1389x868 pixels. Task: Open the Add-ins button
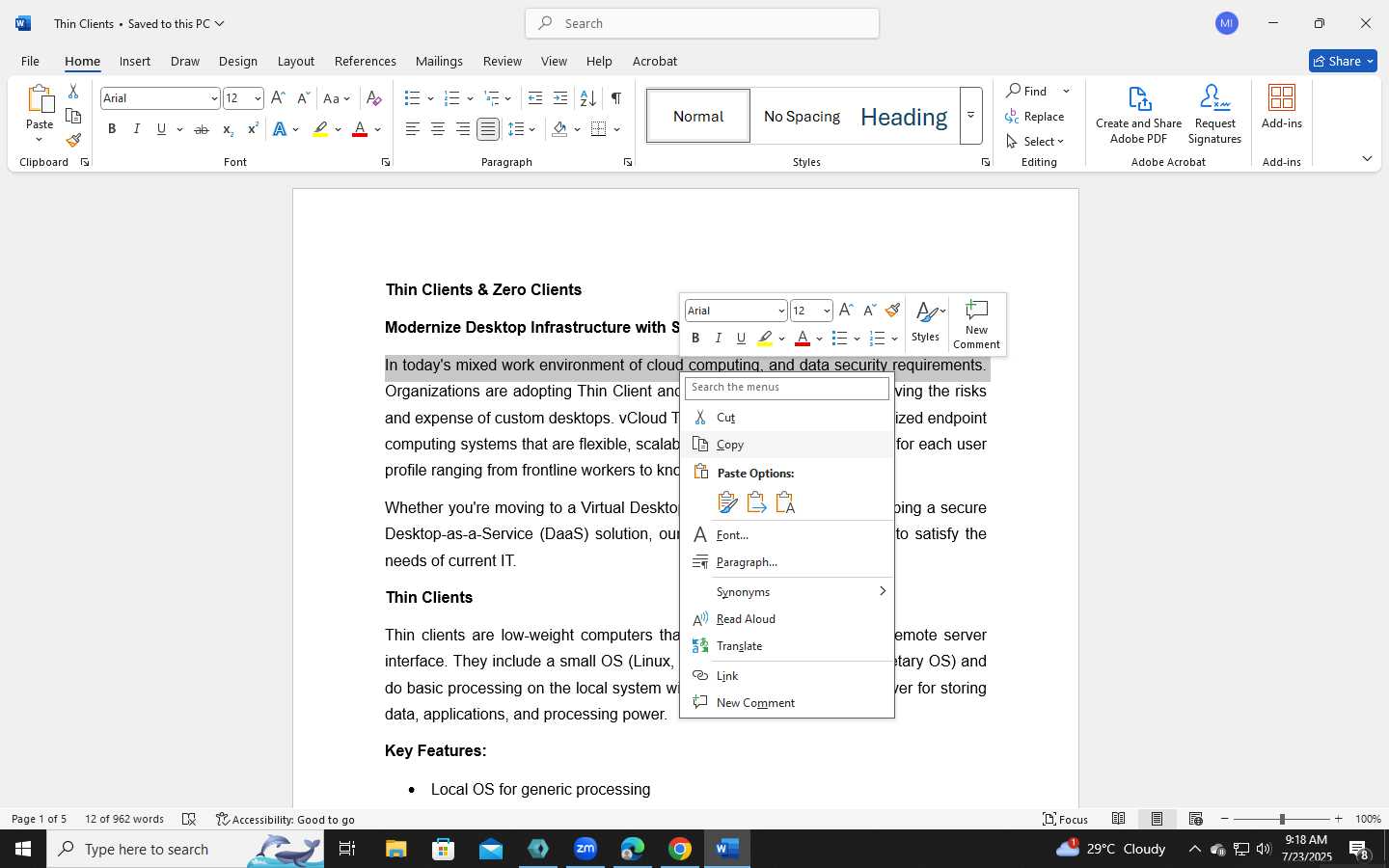pos(1282,107)
